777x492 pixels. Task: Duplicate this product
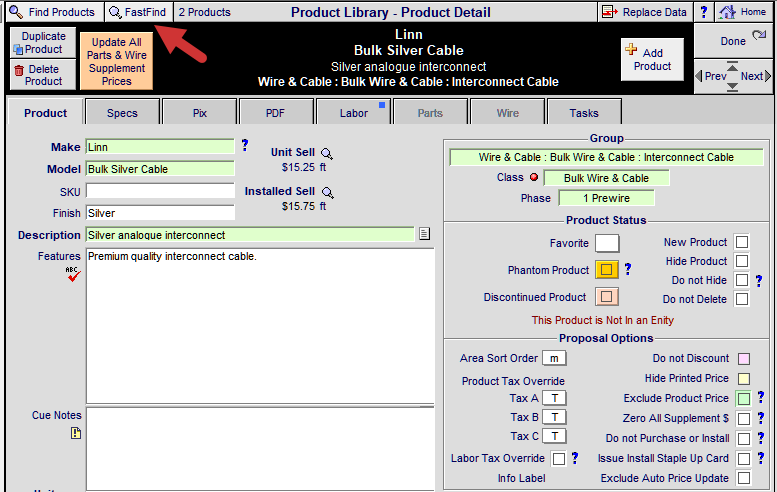click(x=43, y=43)
